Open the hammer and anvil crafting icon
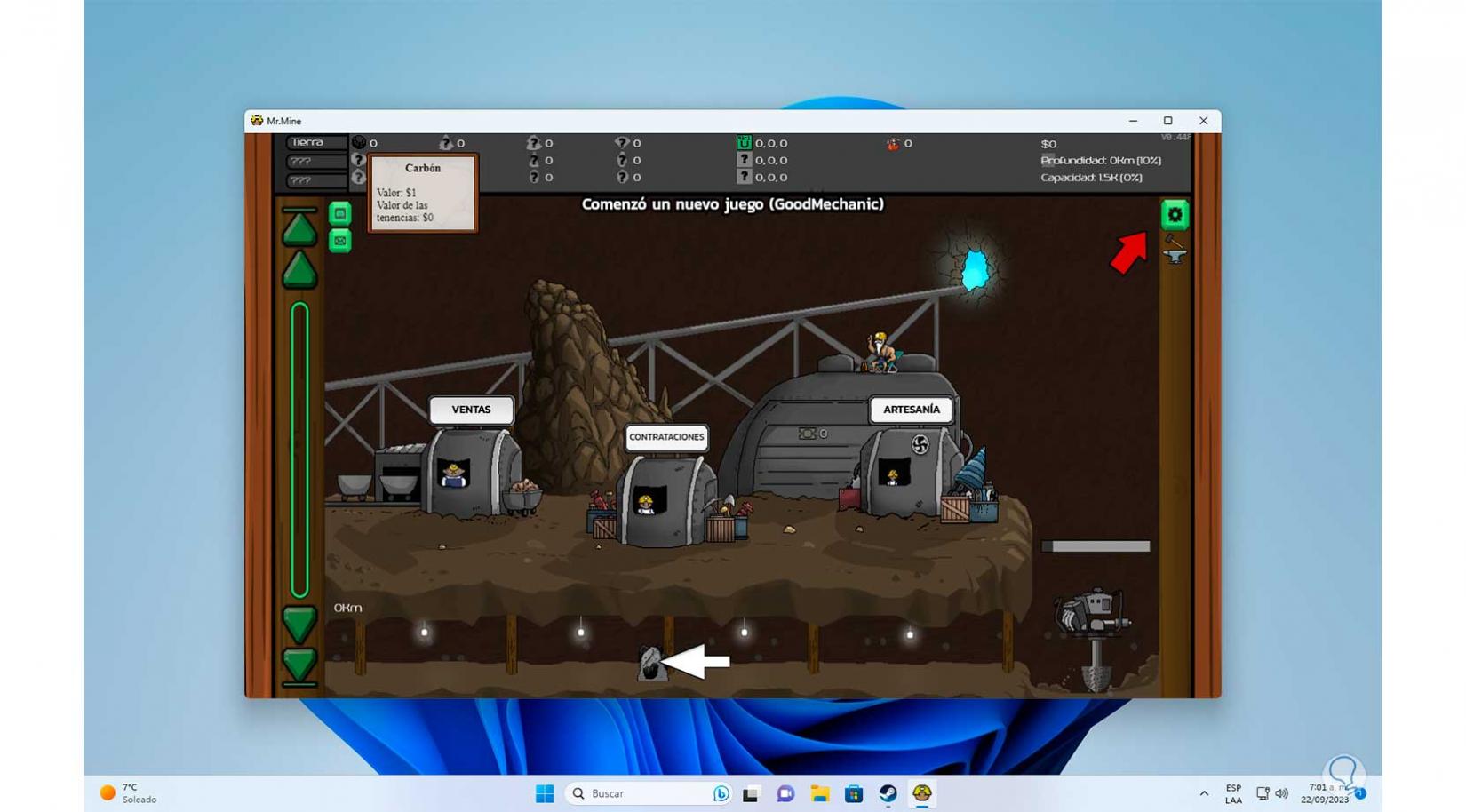 click(x=1175, y=250)
